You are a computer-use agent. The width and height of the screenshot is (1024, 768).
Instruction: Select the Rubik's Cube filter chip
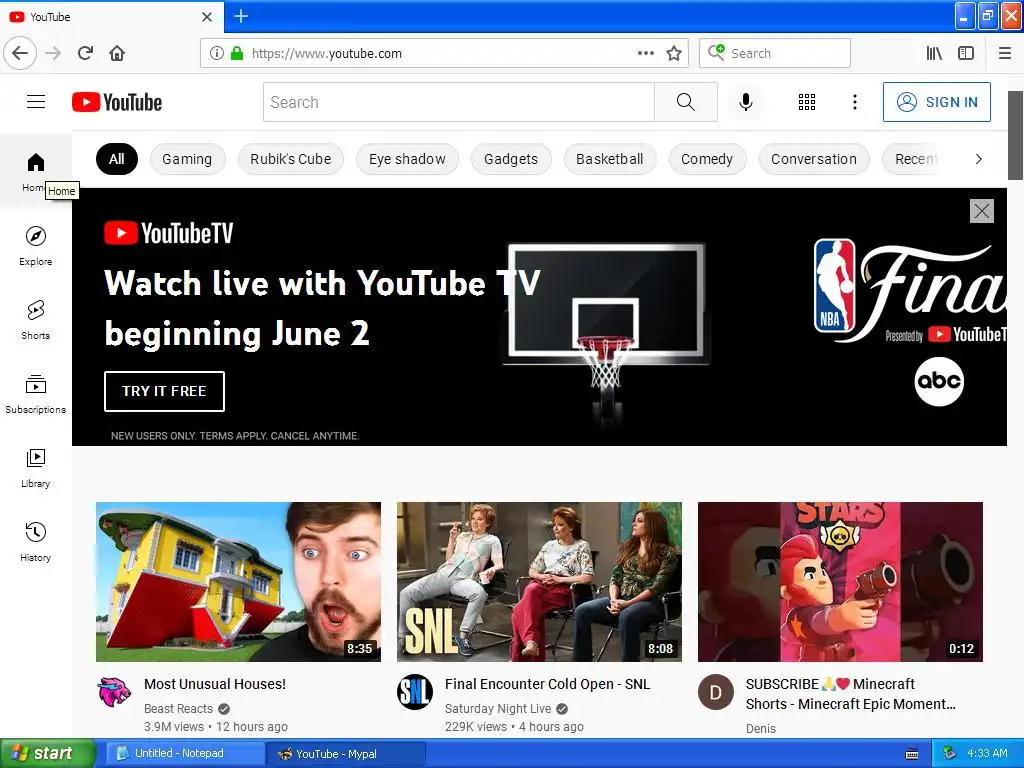(x=291, y=159)
